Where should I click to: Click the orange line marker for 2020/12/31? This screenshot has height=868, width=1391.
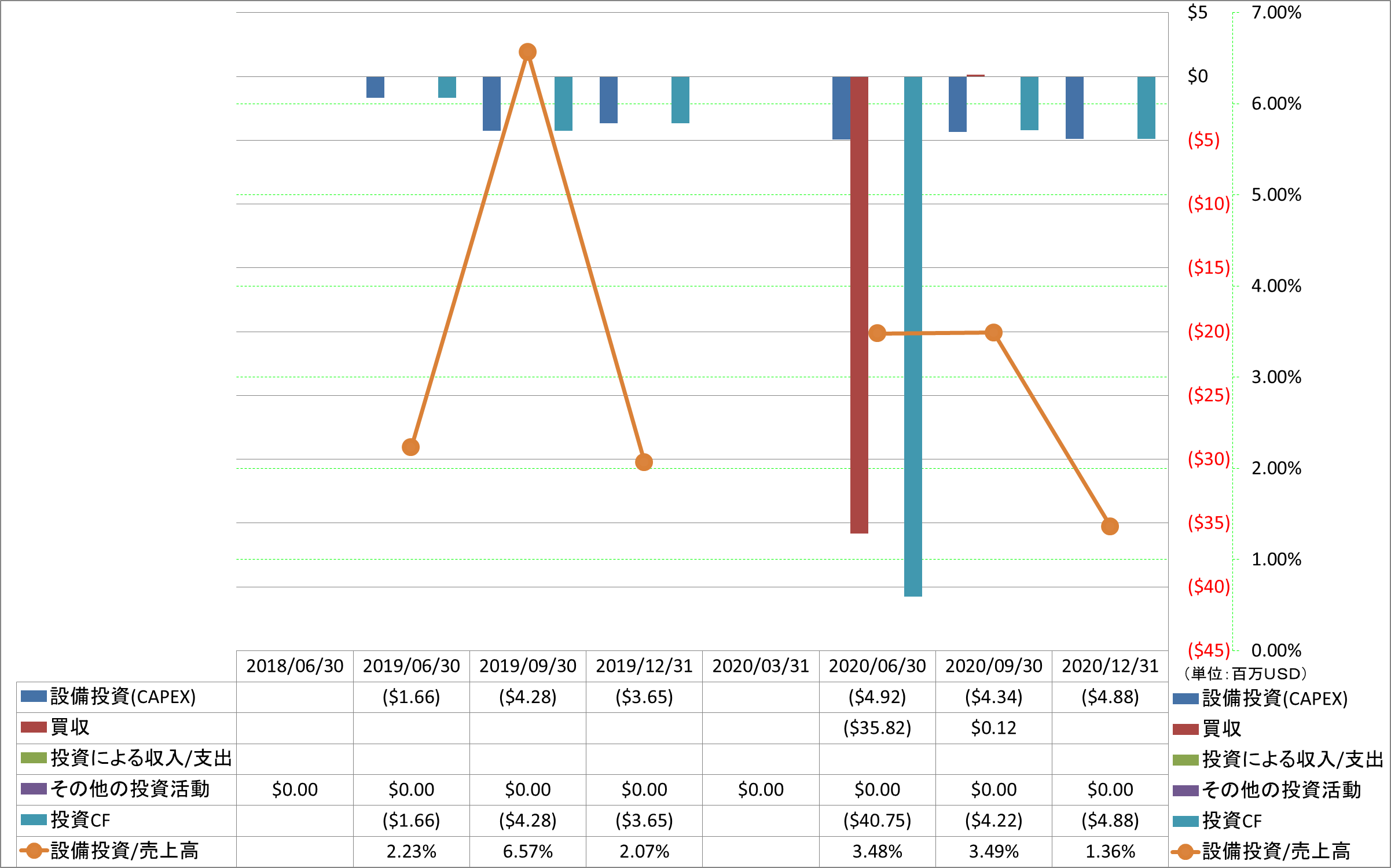[1110, 527]
